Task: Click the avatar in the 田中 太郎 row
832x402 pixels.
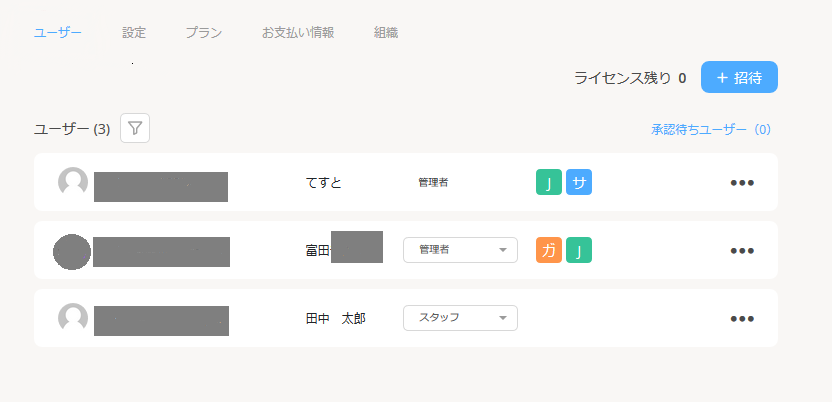Action: pyautogui.click(x=73, y=318)
